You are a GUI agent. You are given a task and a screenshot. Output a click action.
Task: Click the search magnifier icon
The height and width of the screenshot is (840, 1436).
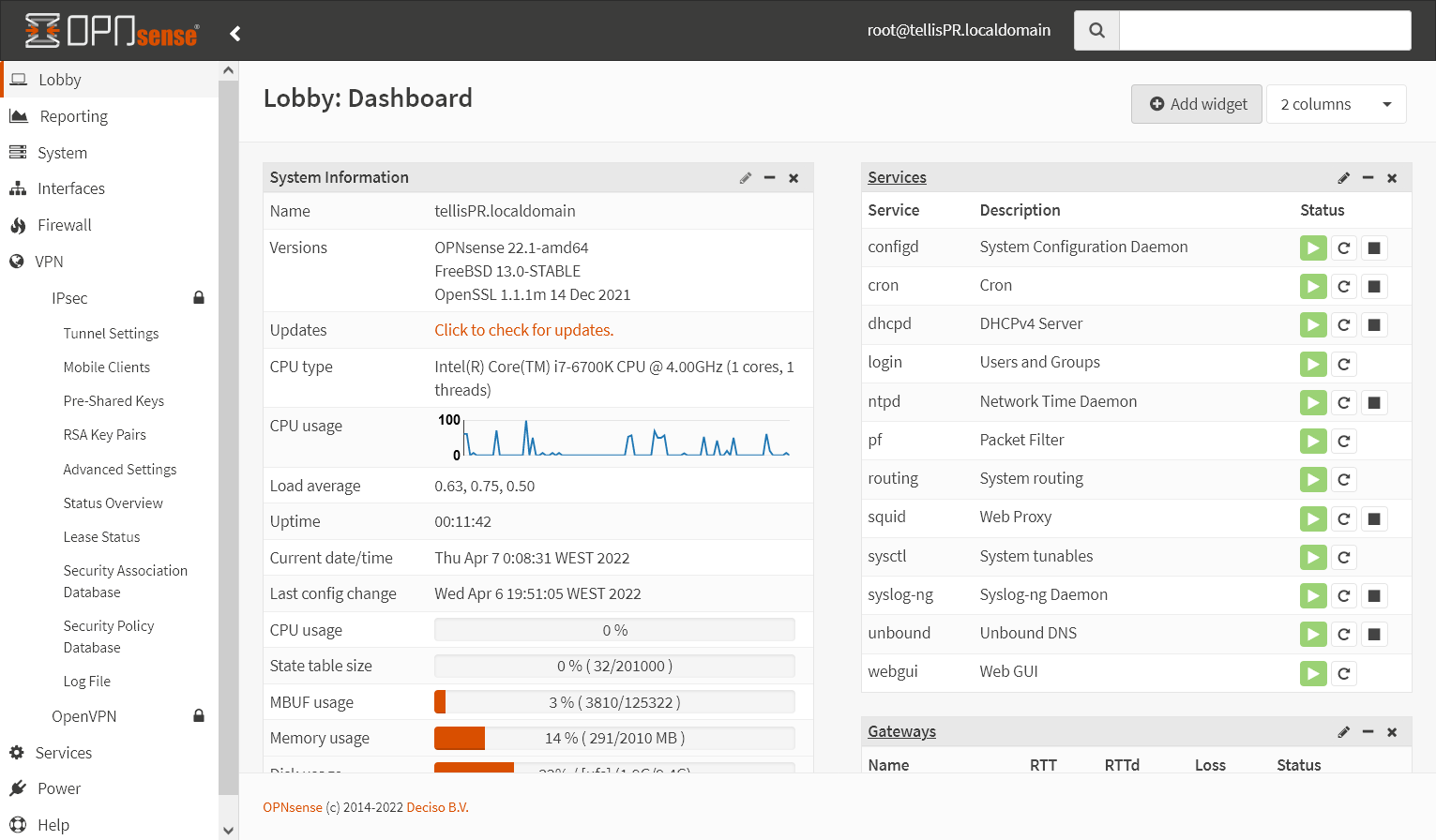point(1096,30)
